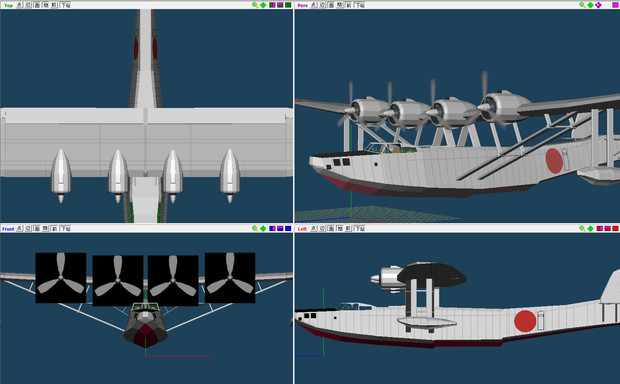Screen dimensions: 620x384
Task: Click the magenta rotate icon in Pers view
Action: [x=598, y=5]
